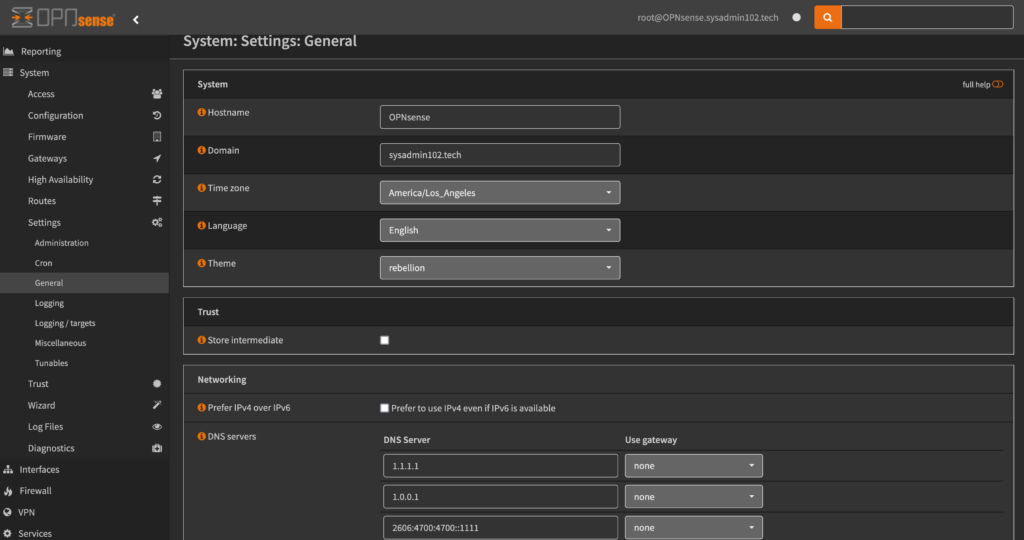Viewport: 1024px width, 540px height.
Task: Toggle the full help switch
Action: click(997, 84)
